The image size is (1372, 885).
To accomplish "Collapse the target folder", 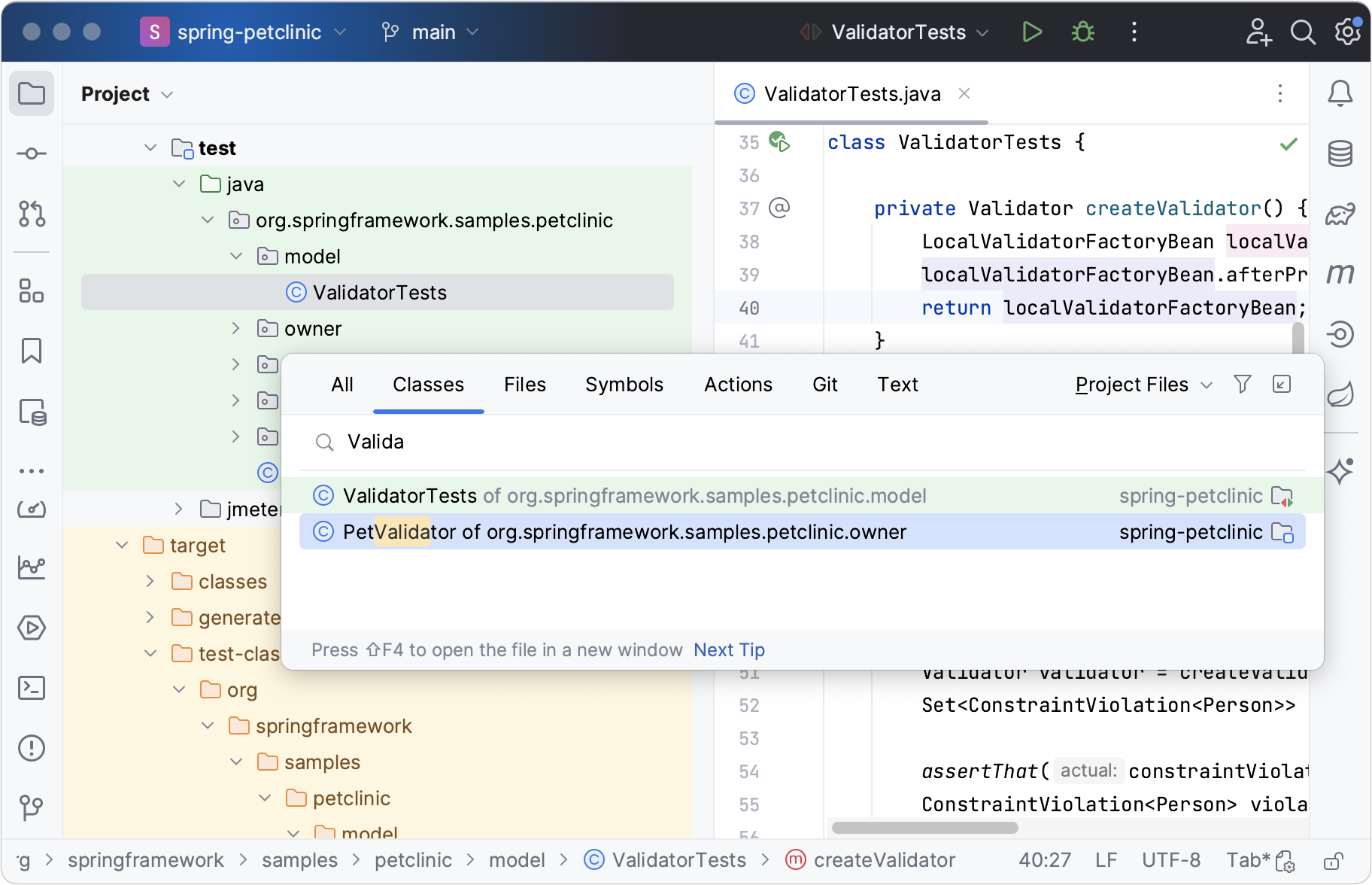I will tap(122, 545).
